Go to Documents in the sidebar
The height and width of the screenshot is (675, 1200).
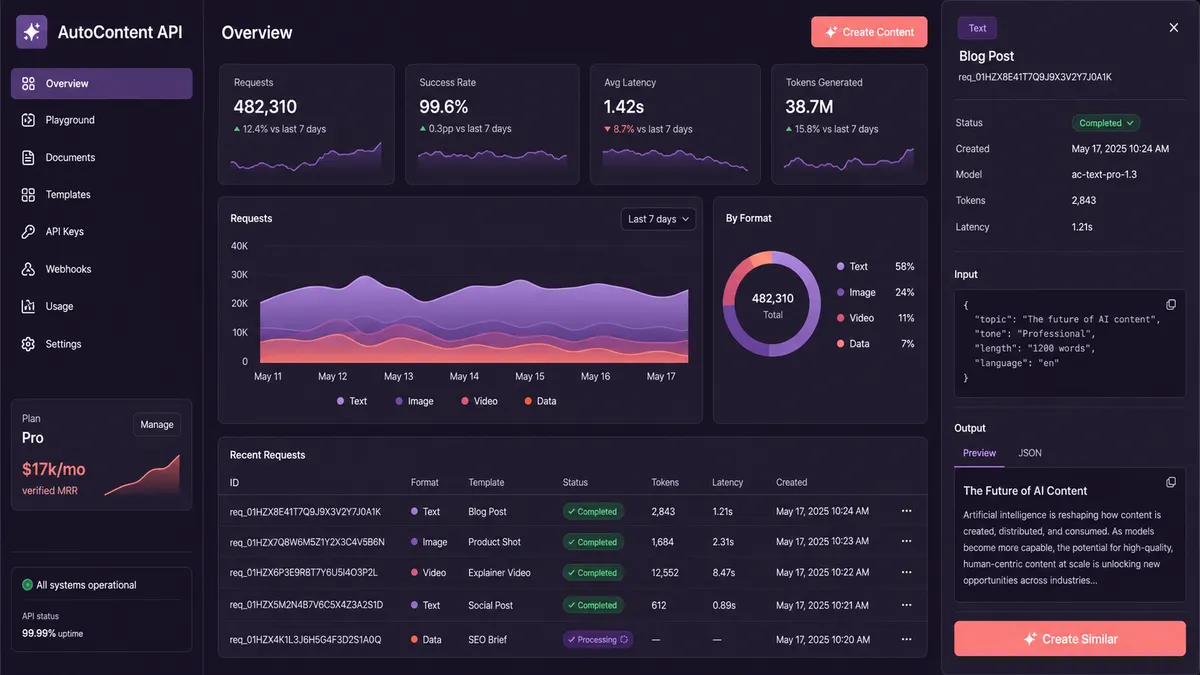pos(101,158)
